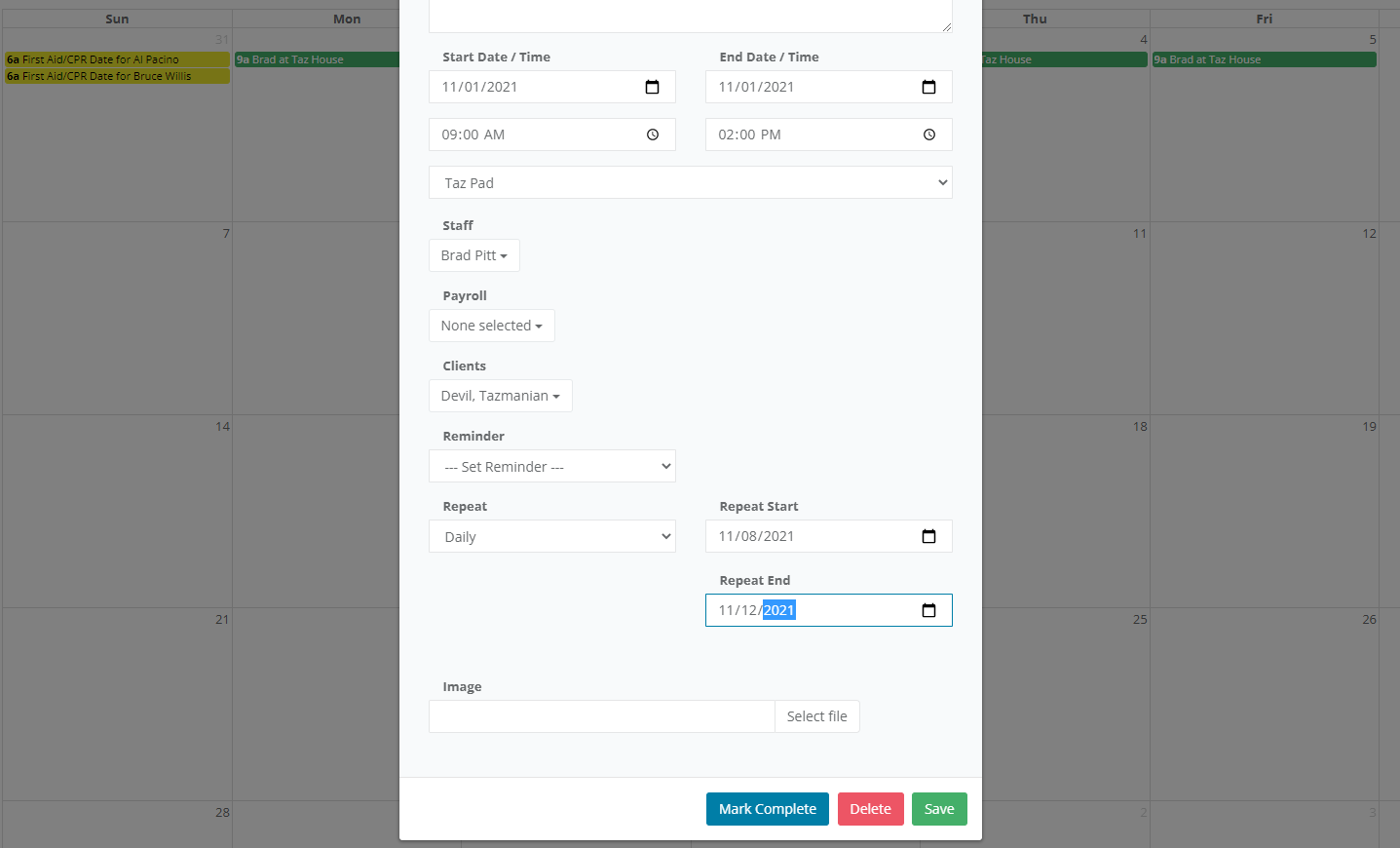Open the Set Reminder dropdown
This screenshot has width=1400, height=848.
[551, 466]
